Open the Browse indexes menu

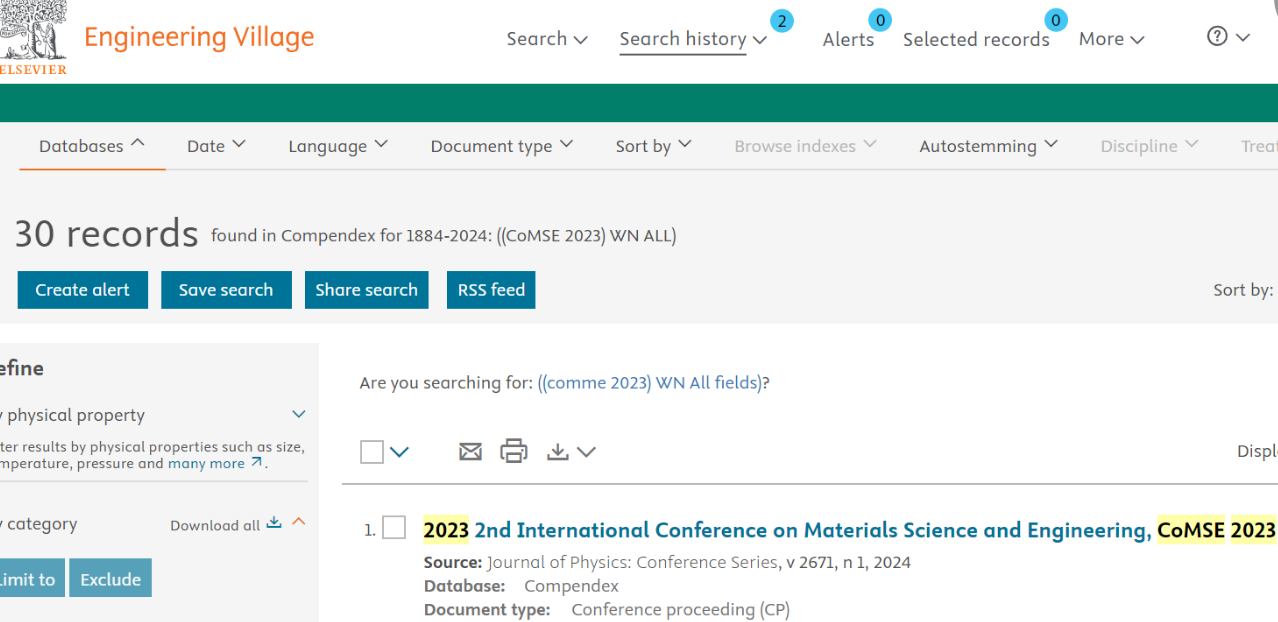click(x=805, y=146)
